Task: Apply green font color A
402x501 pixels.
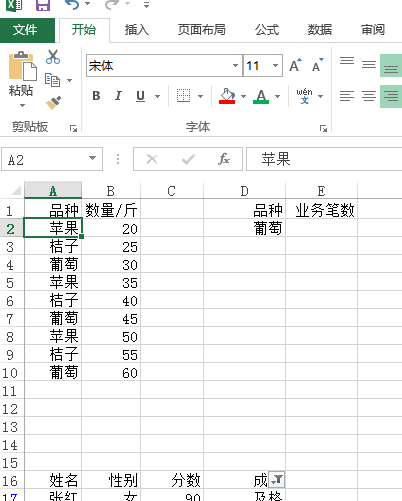Action: [x=261, y=96]
